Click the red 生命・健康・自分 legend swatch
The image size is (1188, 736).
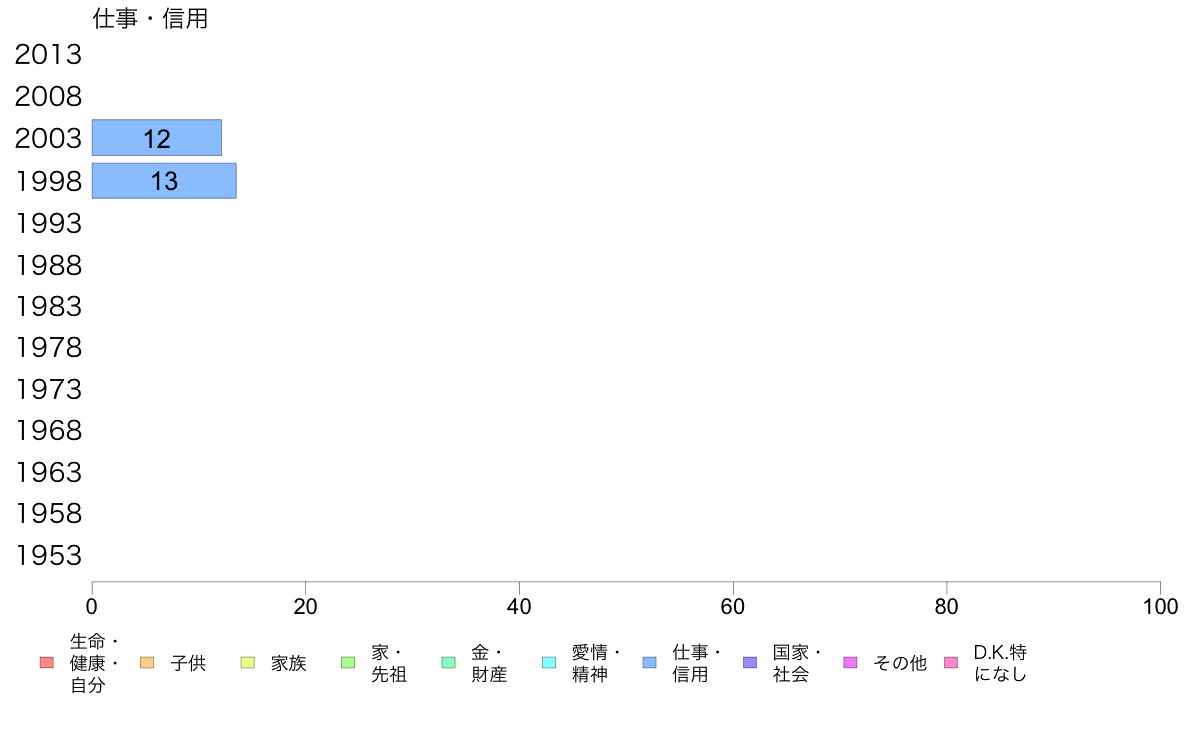[x=46, y=663]
